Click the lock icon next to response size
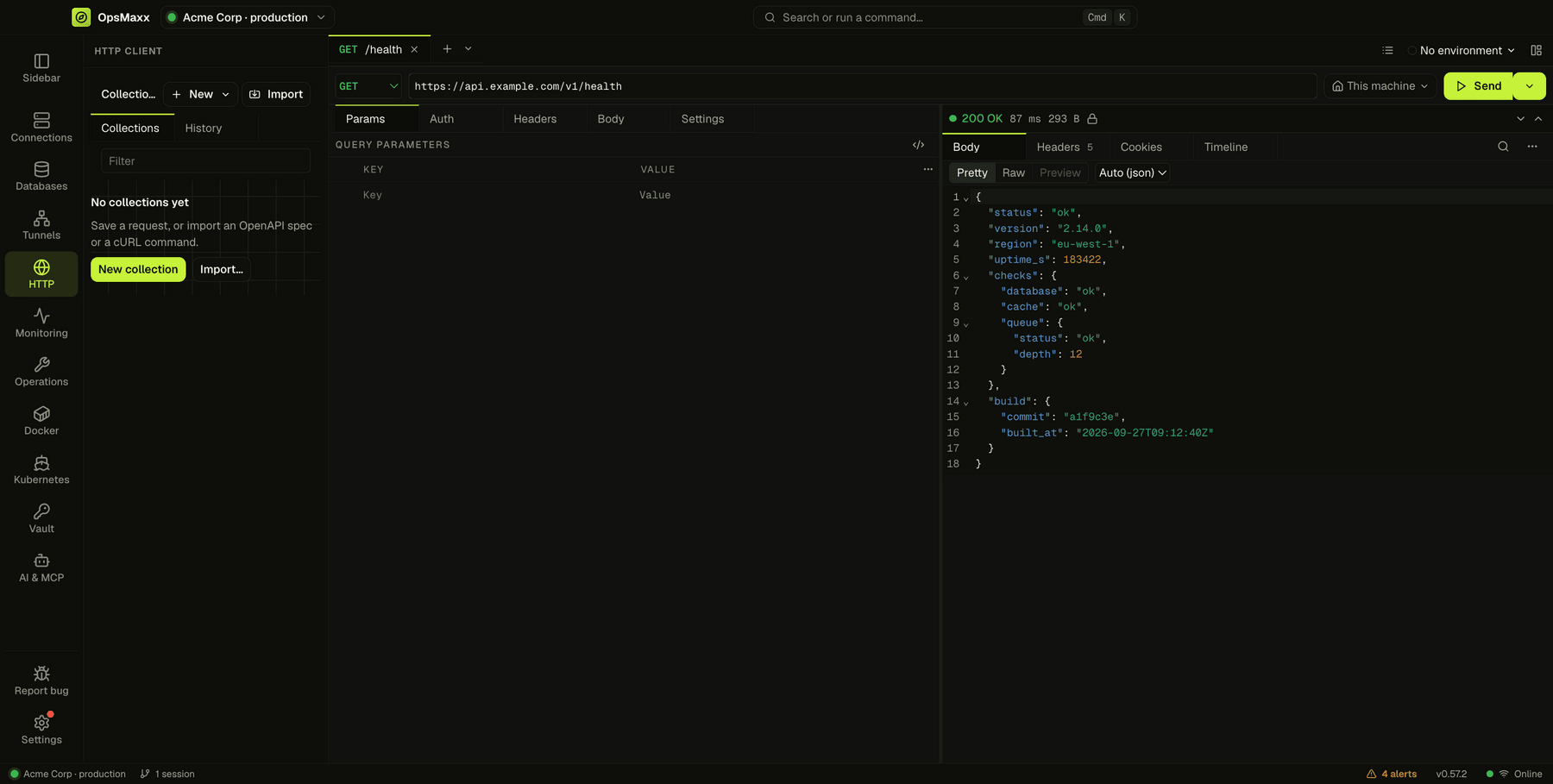 click(x=1092, y=119)
